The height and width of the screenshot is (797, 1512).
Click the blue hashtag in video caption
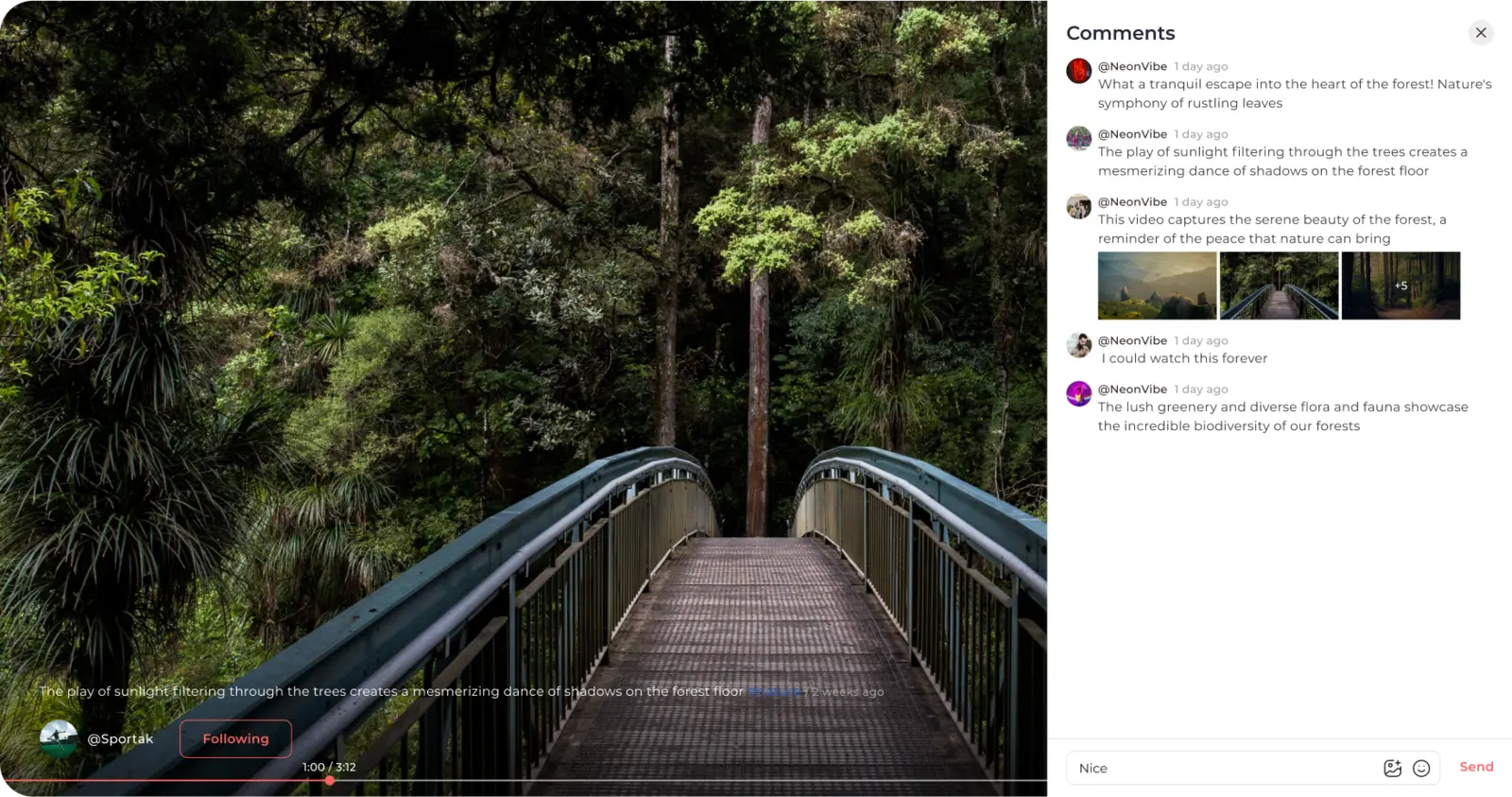[x=774, y=691]
